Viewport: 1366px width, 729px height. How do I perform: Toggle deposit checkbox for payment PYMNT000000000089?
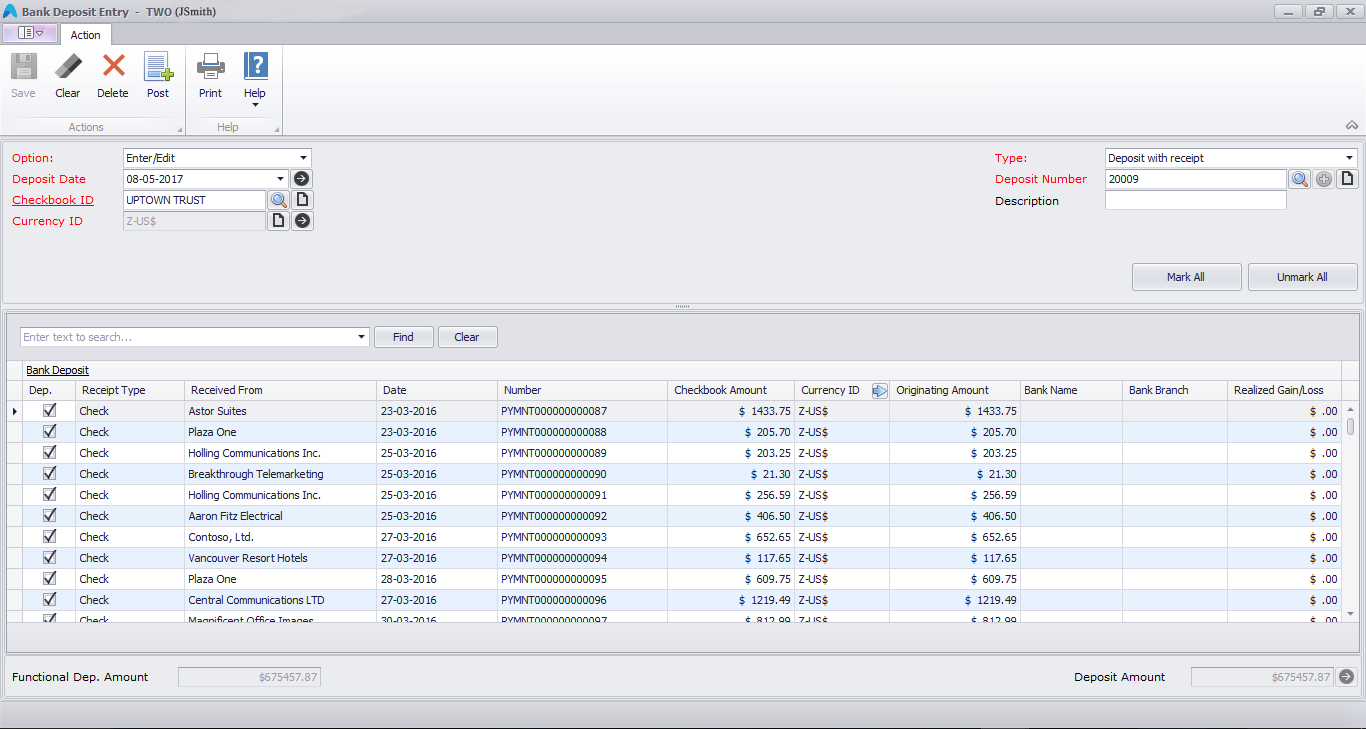pyautogui.click(x=49, y=452)
